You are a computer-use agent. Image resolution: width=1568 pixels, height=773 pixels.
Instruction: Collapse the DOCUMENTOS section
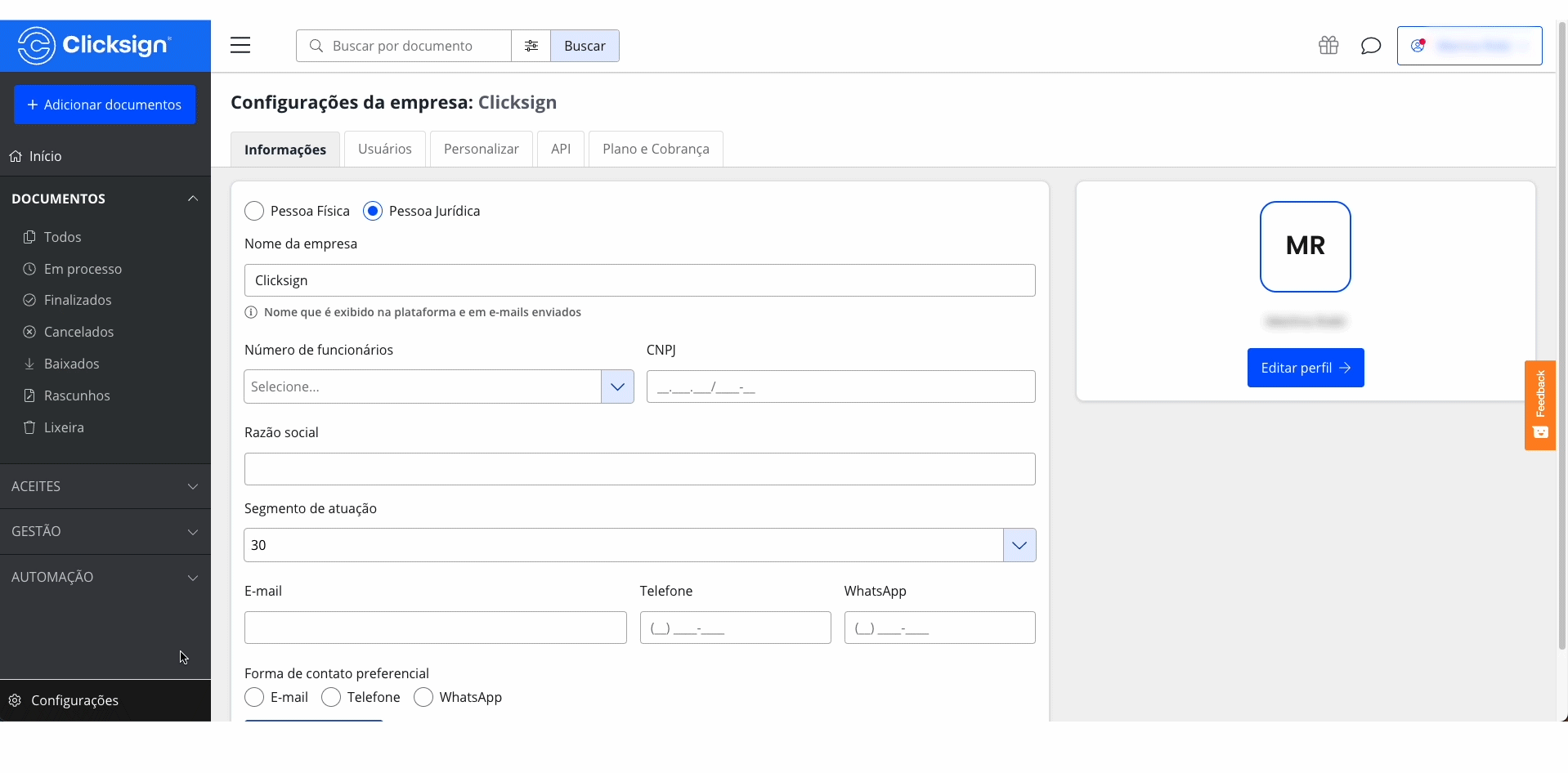point(105,199)
